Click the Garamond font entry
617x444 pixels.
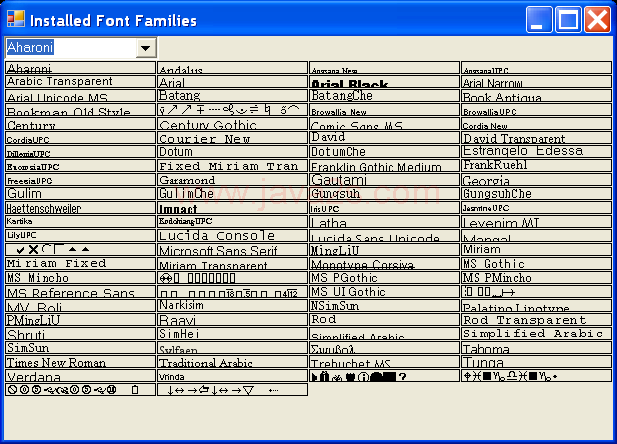(232, 180)
